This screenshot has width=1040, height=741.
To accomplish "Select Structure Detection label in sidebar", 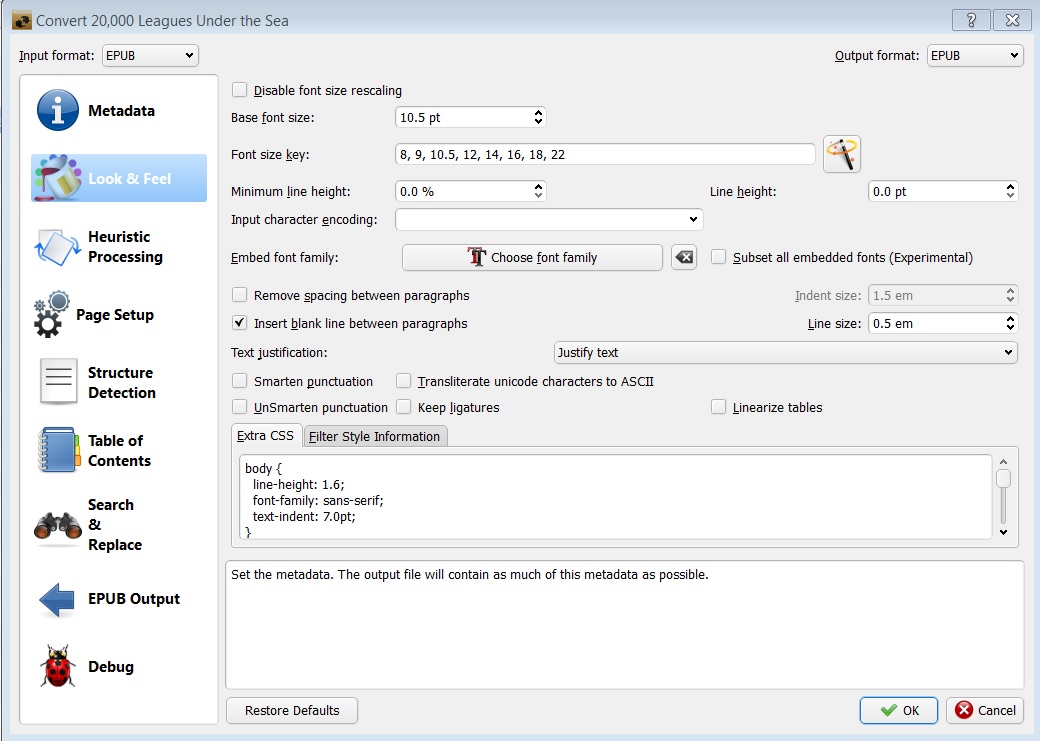I will 122,383.
